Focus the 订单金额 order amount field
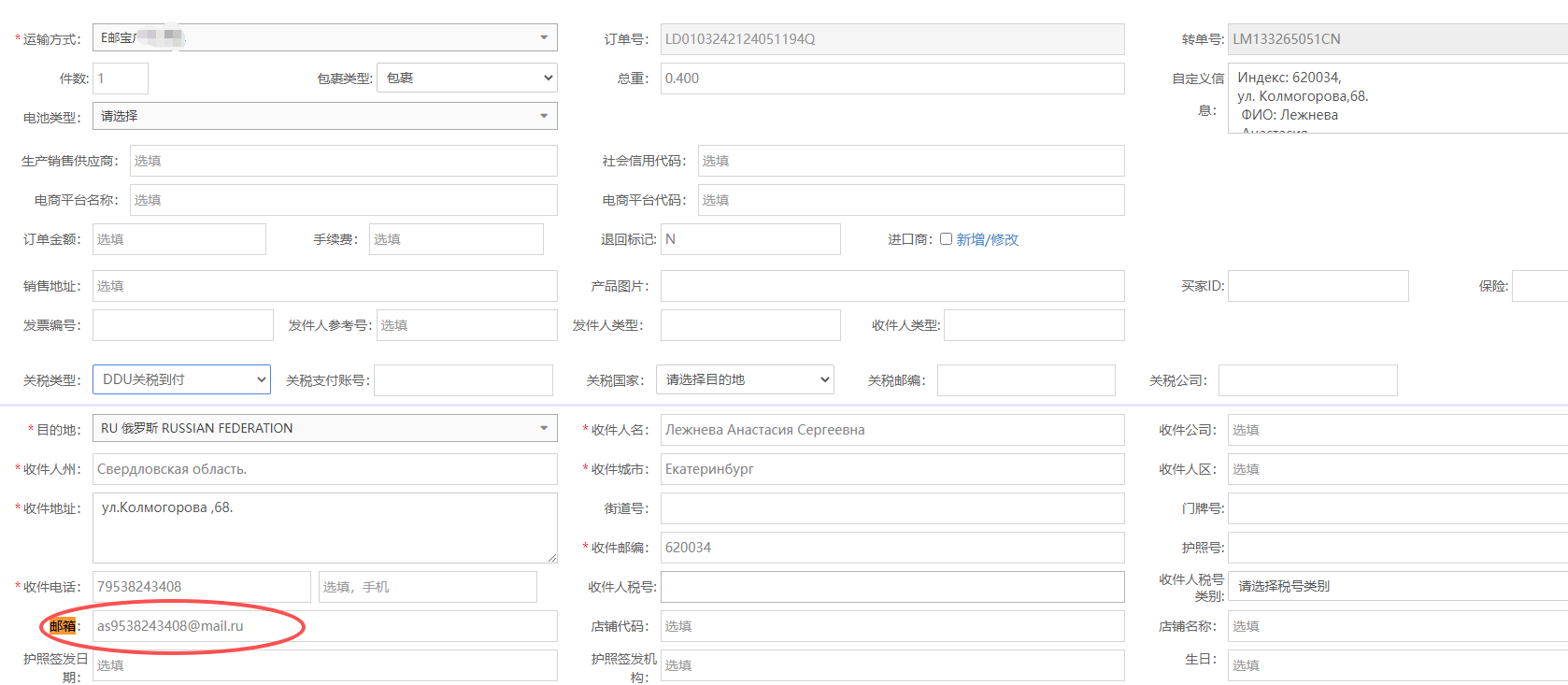The width and height of the screenshot is (1568, 685). point(178,239)
